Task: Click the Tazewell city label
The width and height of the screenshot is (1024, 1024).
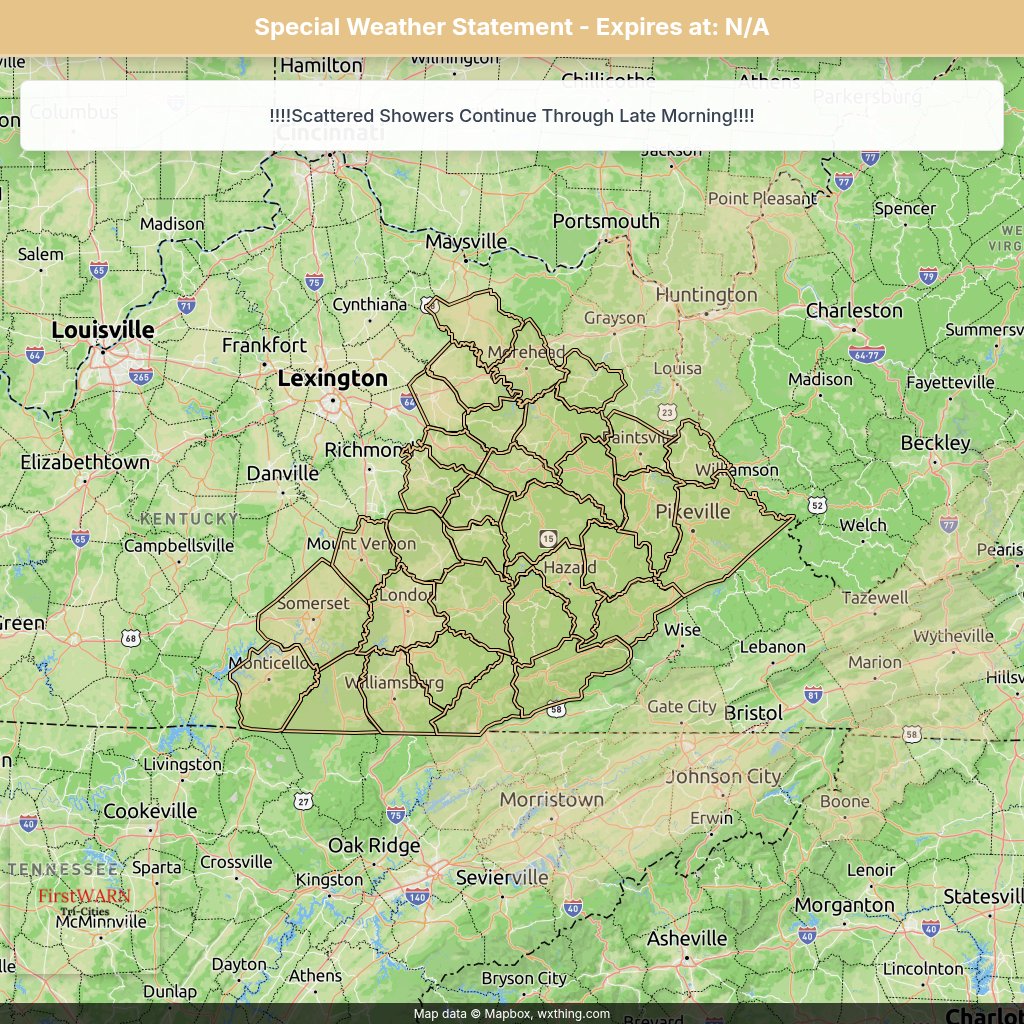Action: tap(874, 598)
